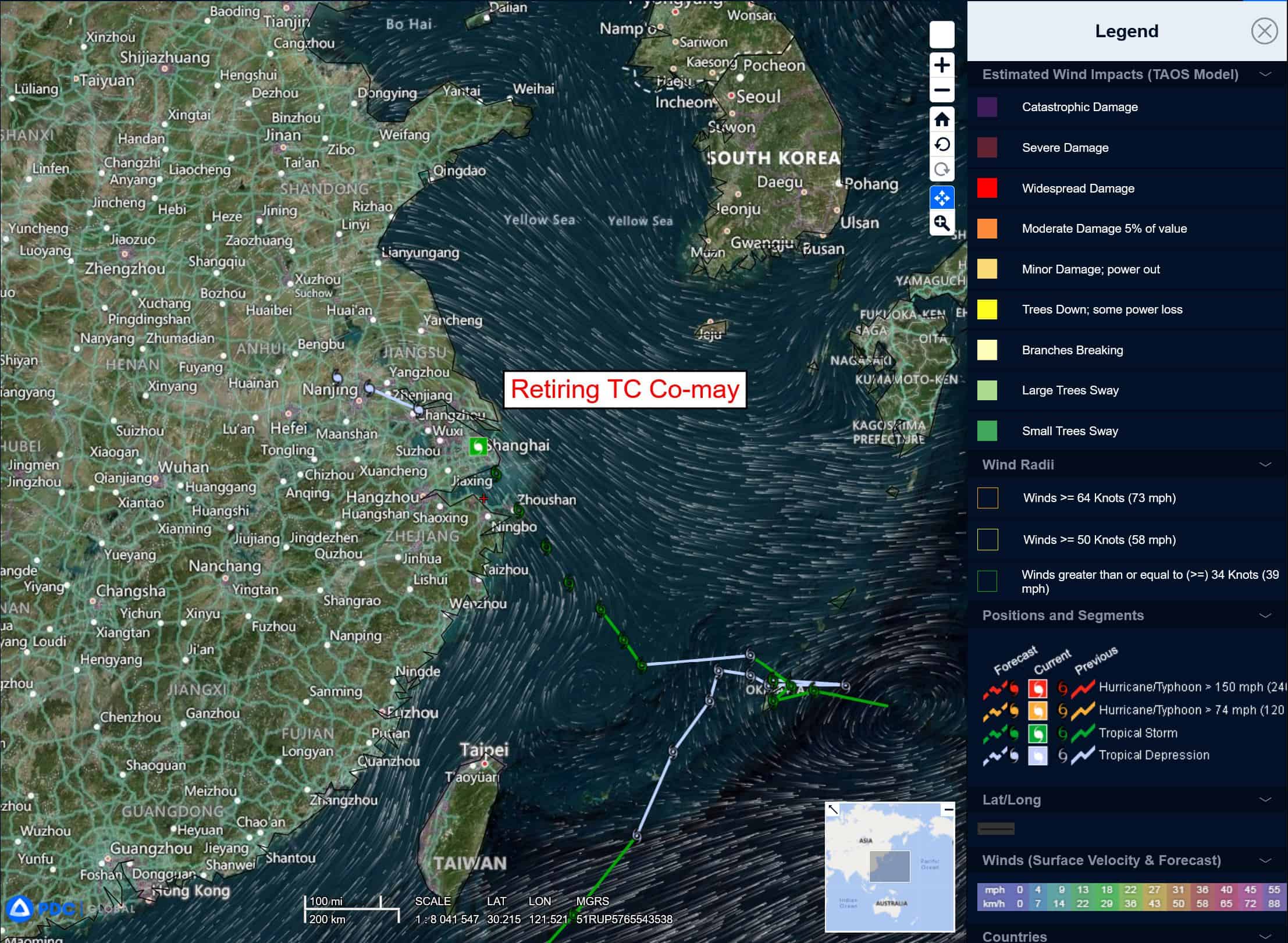
Task: Click the SOUTH KOREA country label
Action: (x=774, y=158)
